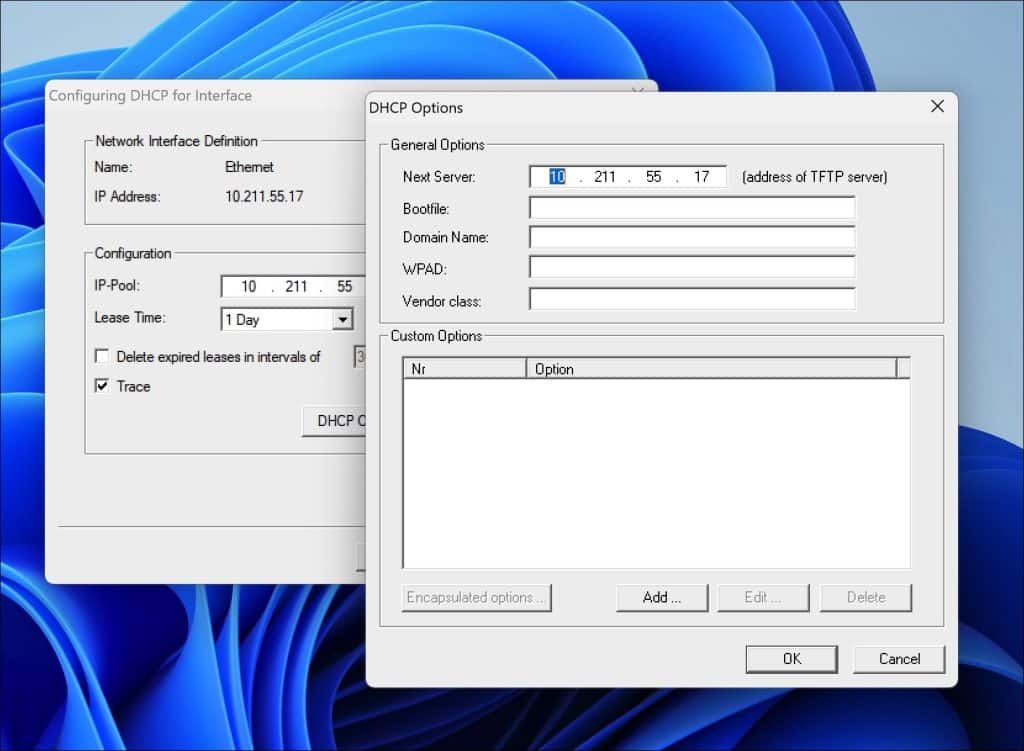The image size is (1024, 751).
Task: Click the DHCP Options button in Configuring DHCP window
Action: pos(334,421)
